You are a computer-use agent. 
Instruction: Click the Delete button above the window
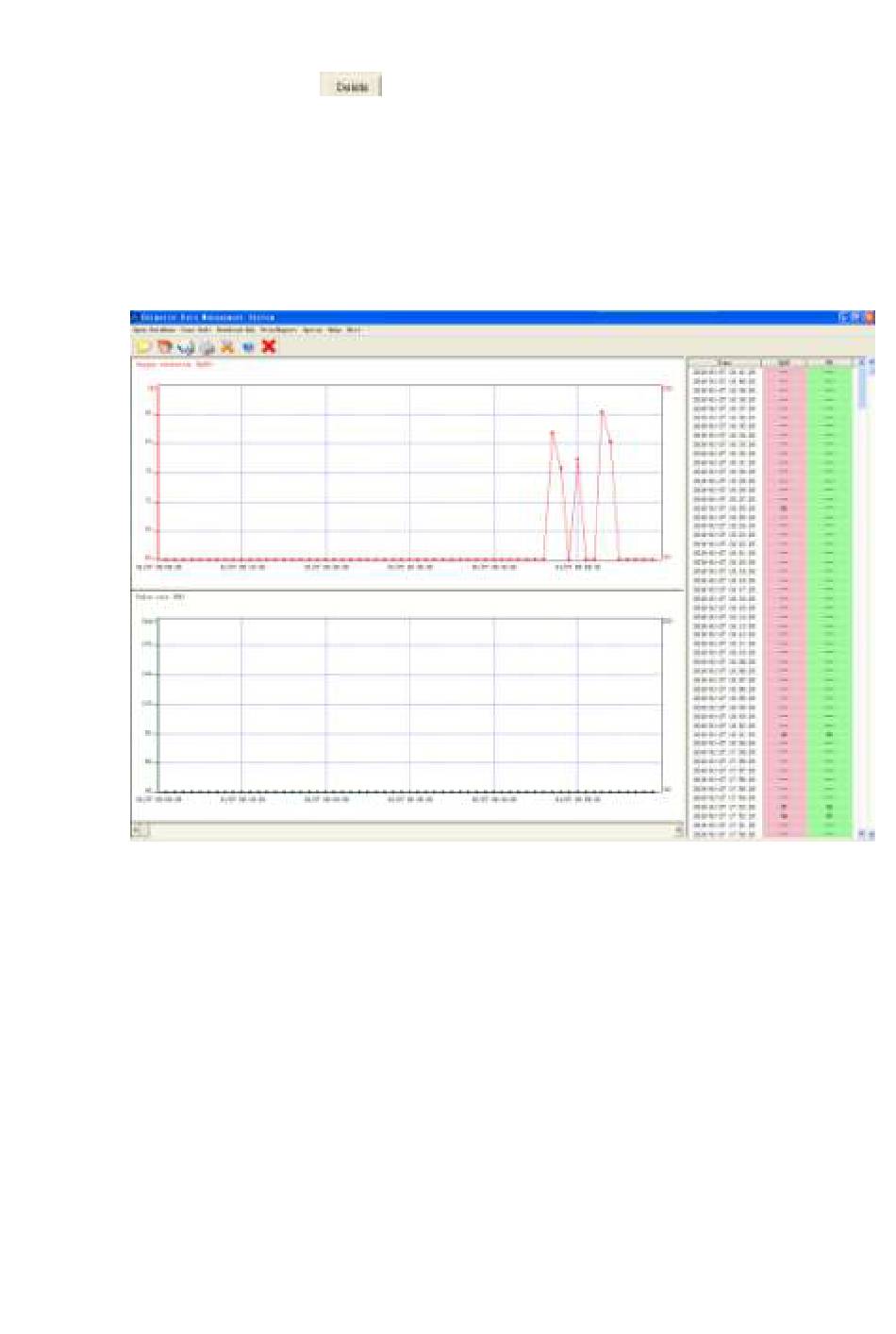click(x=351, y=86)
